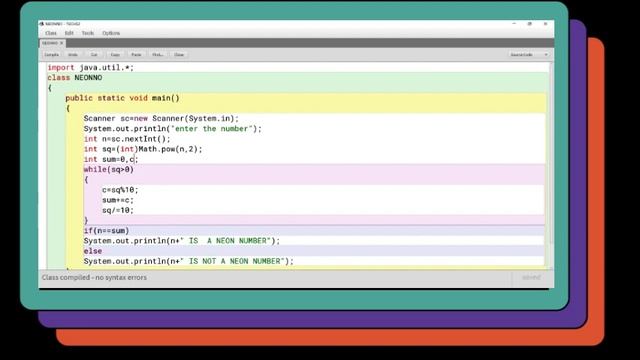Image resolution: width=640 pixels, height=360 pixels.
Task: Click the Copy button
Action: click(115, 55)
